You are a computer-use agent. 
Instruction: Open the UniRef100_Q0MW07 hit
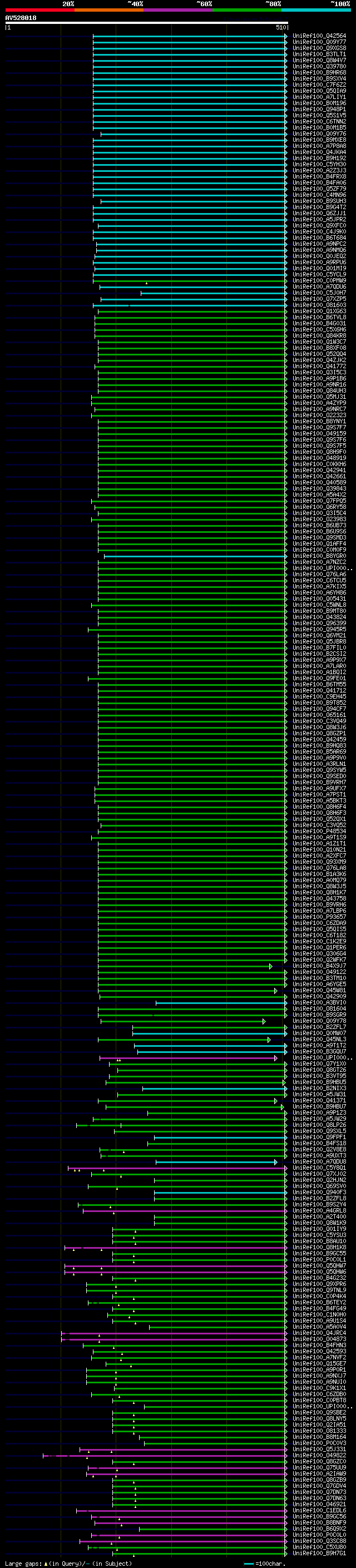tap(319, 1033)
